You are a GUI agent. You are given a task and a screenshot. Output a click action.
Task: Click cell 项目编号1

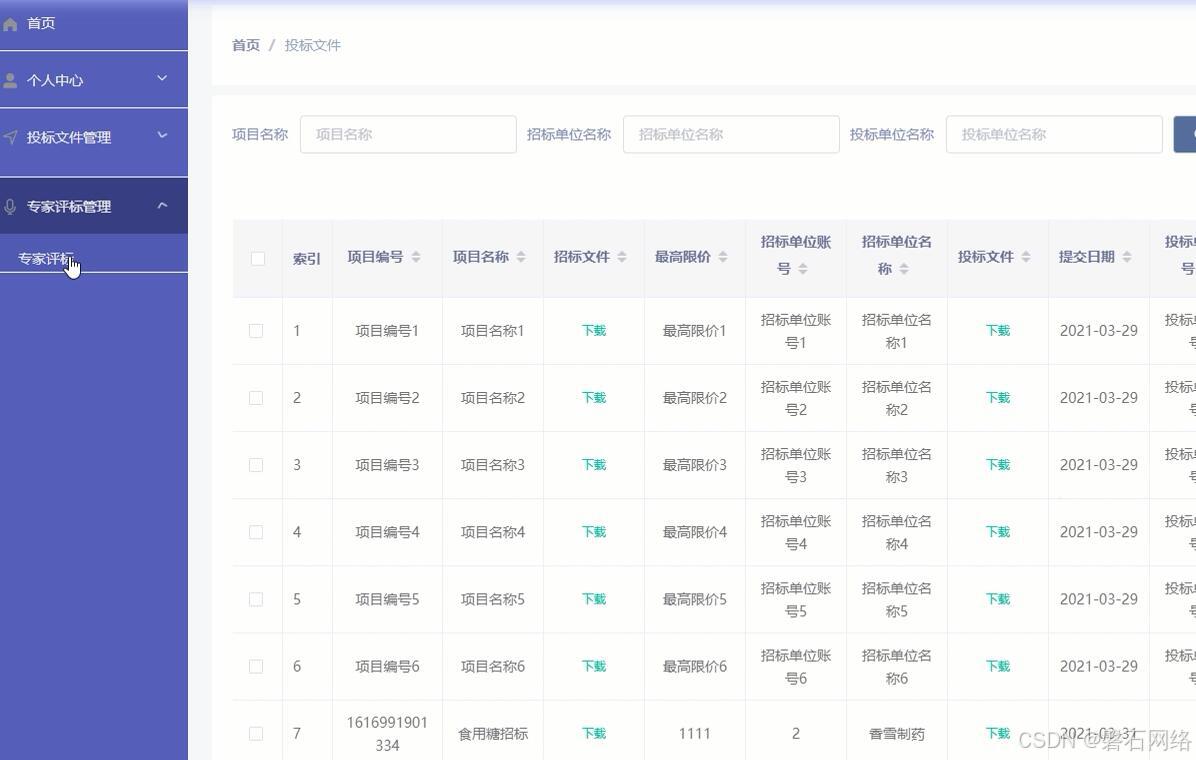387,330
